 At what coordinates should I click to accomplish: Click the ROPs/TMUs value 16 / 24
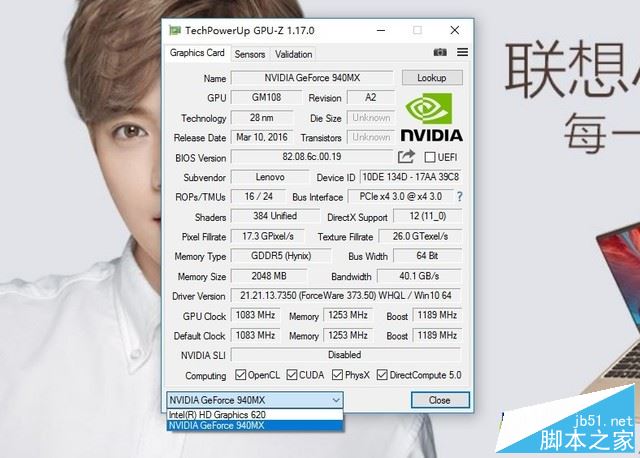click(259, 196)
